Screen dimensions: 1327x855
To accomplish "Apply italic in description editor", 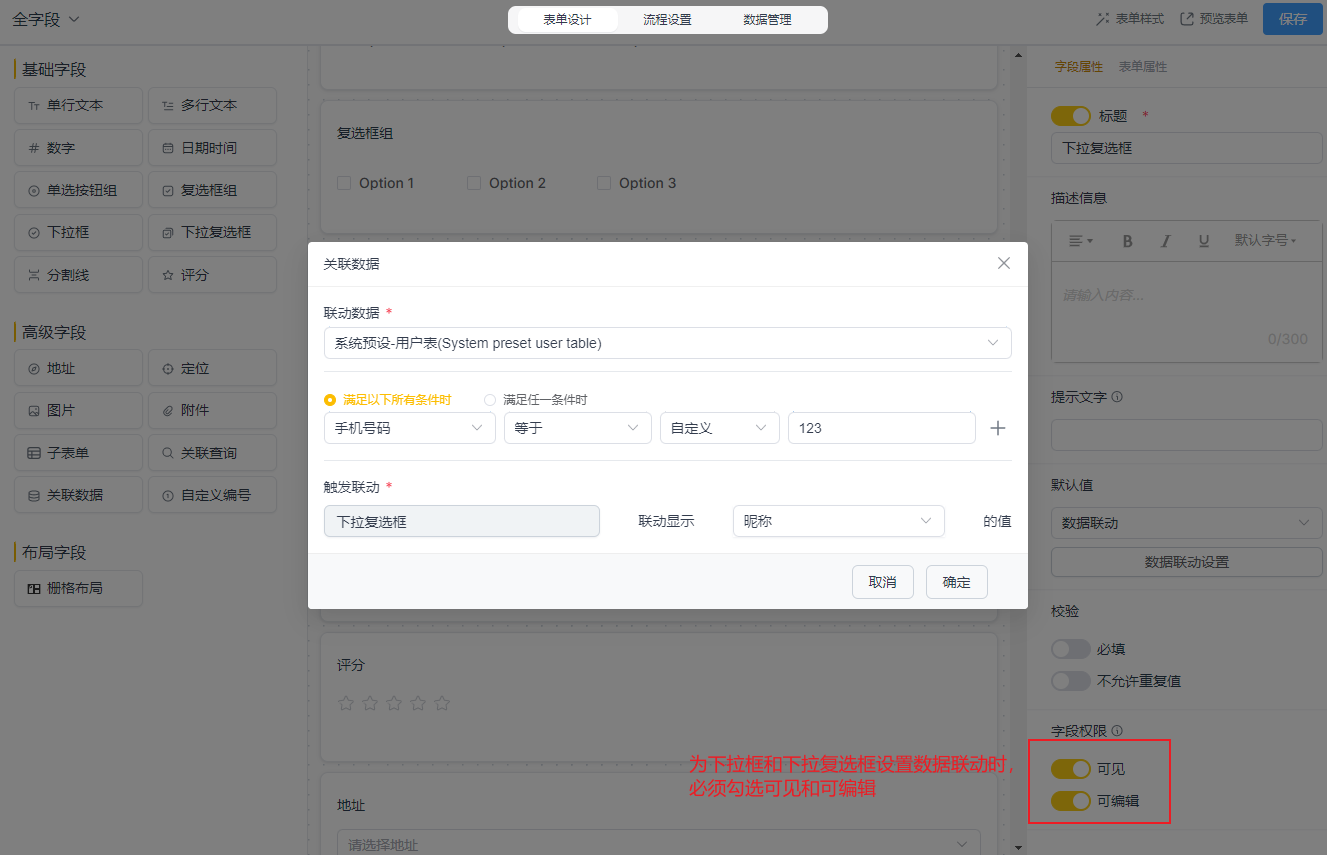I will click(1165, 241).
